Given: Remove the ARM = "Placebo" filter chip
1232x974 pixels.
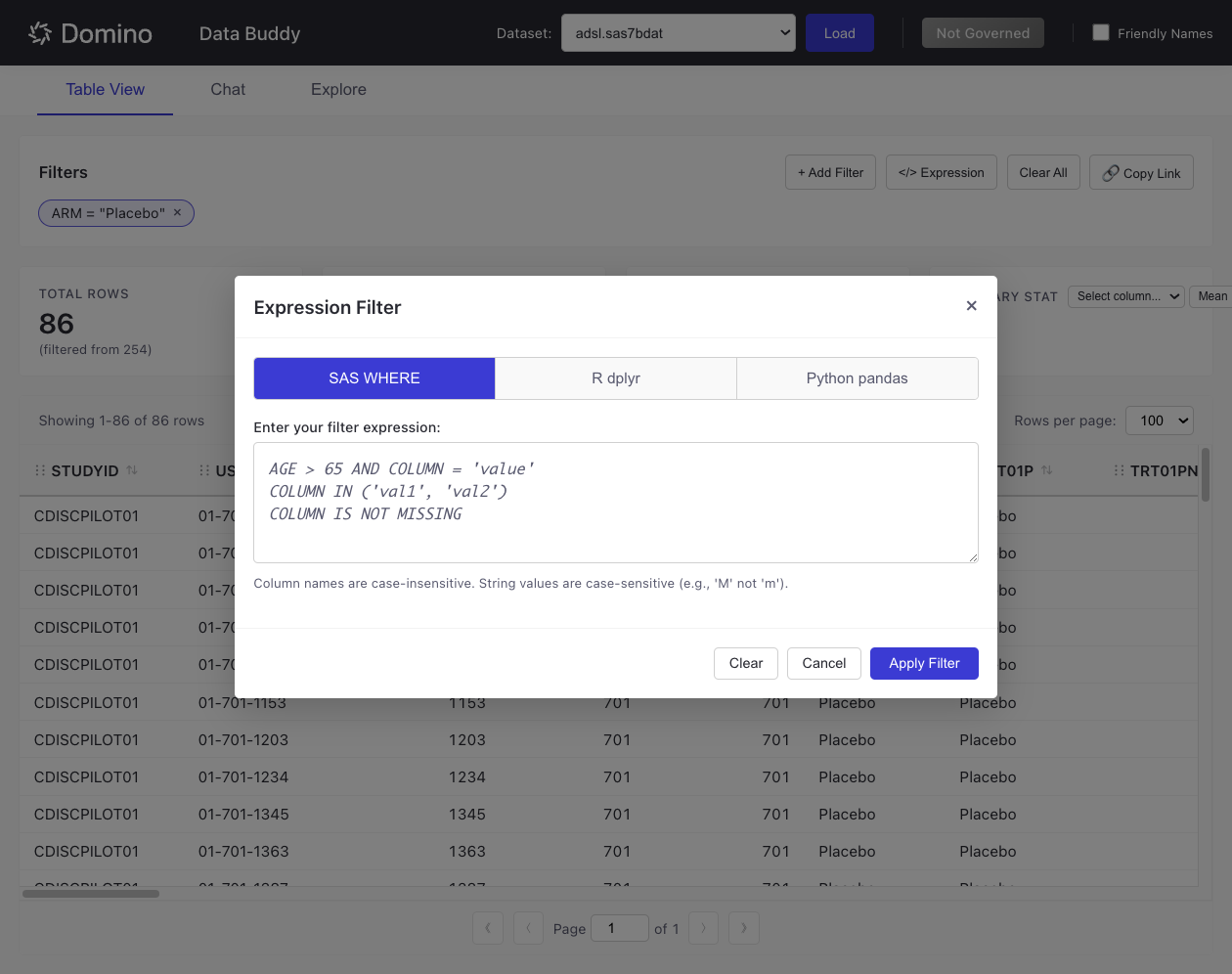Looking at the screenshot, I should click(177, 212).
